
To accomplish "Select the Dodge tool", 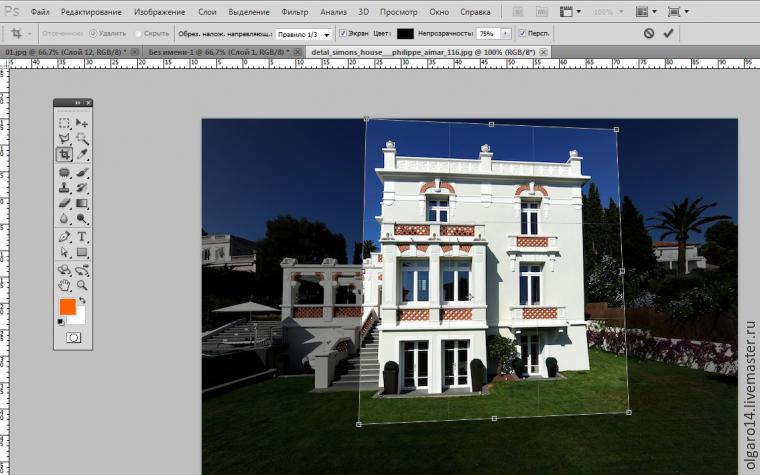I will tap(82, 219).
